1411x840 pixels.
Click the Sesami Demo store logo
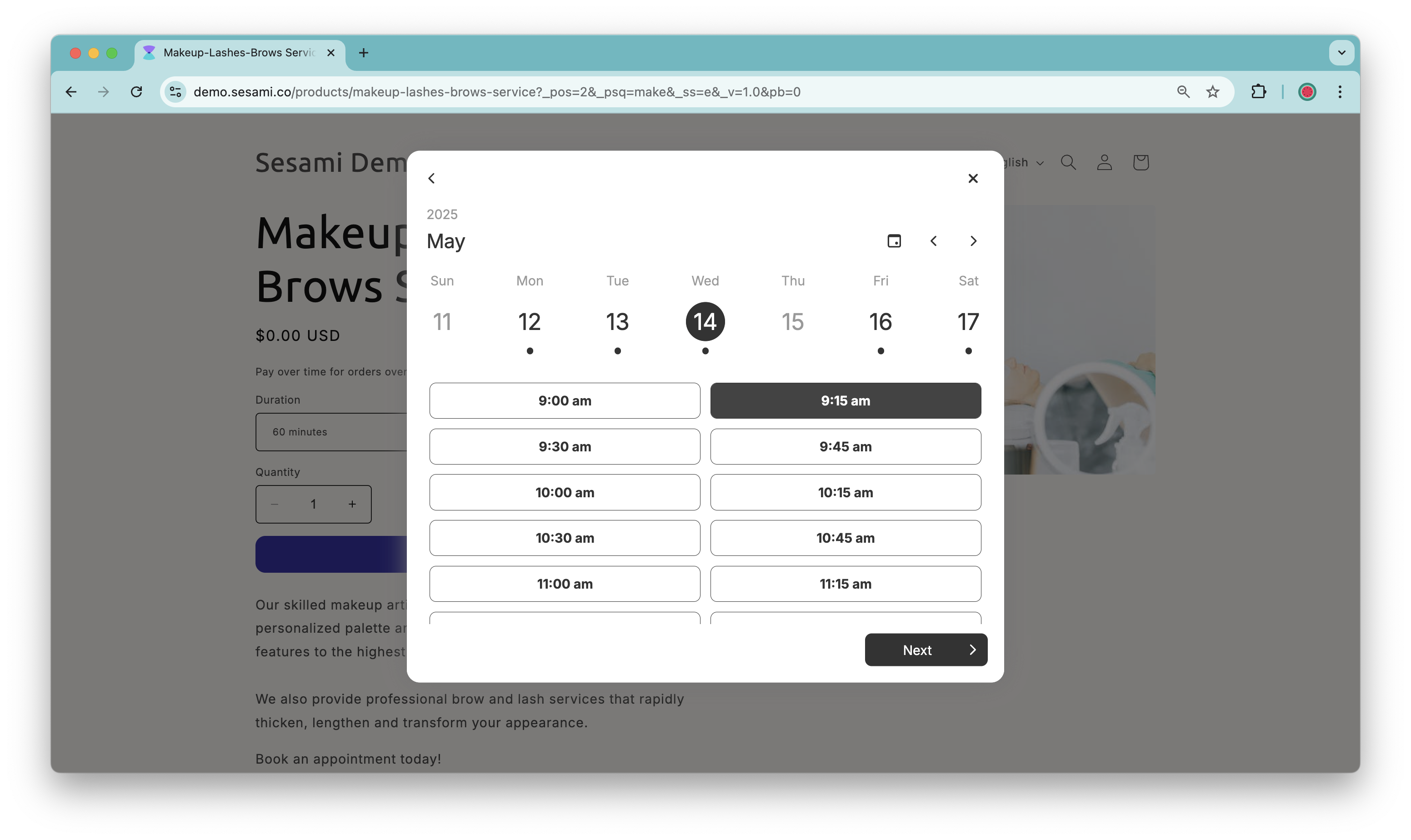[331, 162]
